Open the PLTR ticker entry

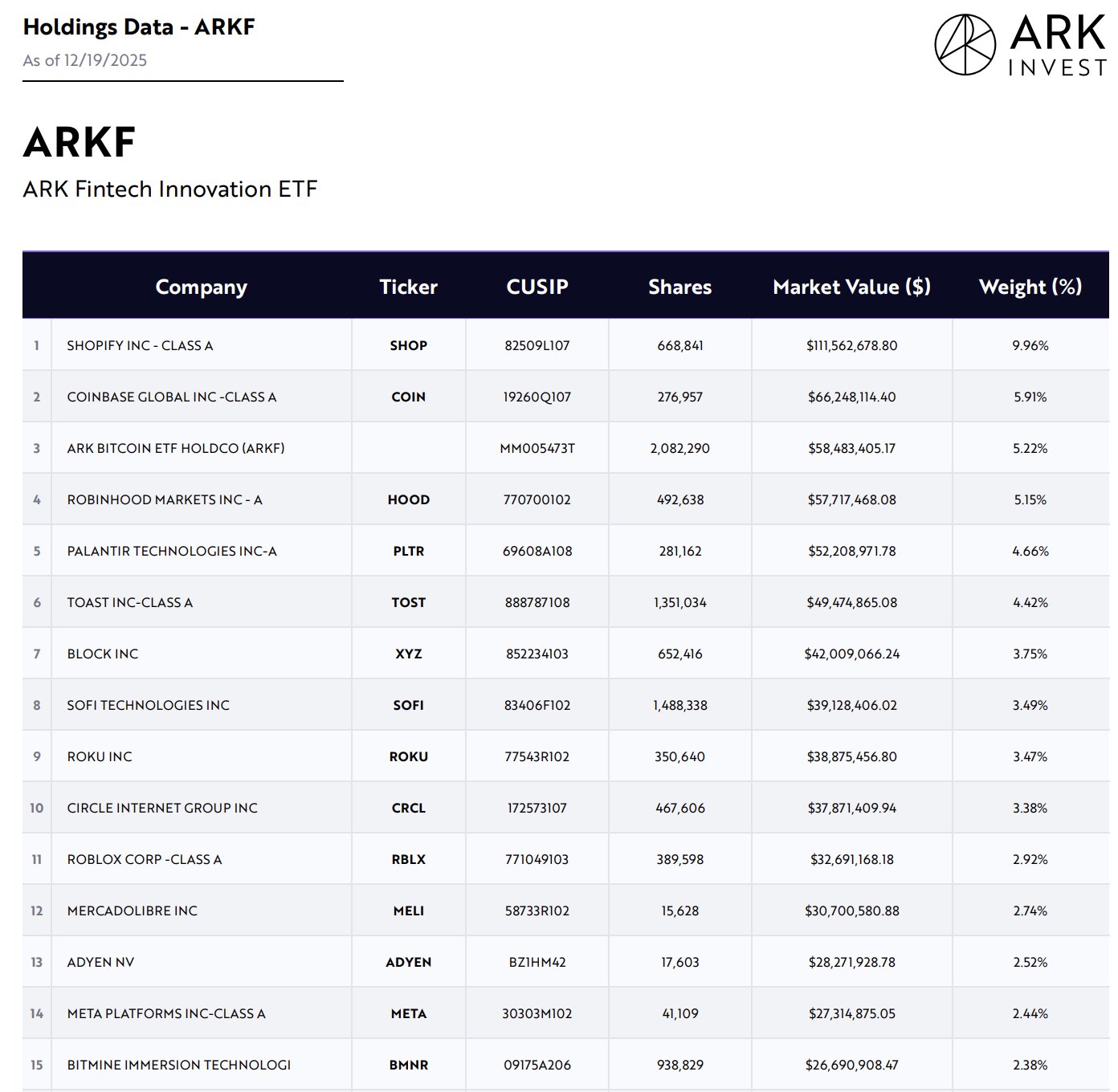pos(408,551)
